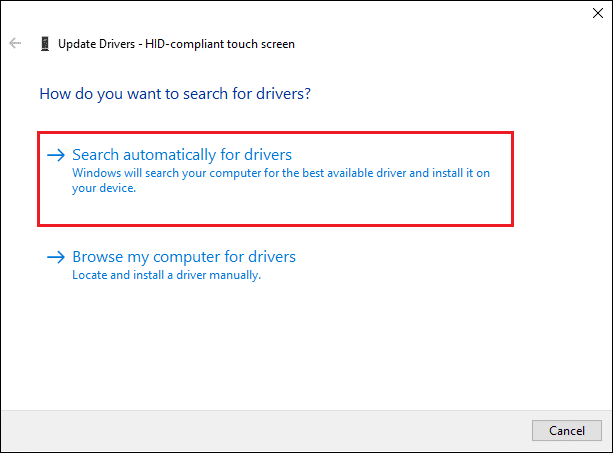Click the device icon beside Update Drivers title
The height and width of the screenshot is (453, 613).
pos(45,44)
